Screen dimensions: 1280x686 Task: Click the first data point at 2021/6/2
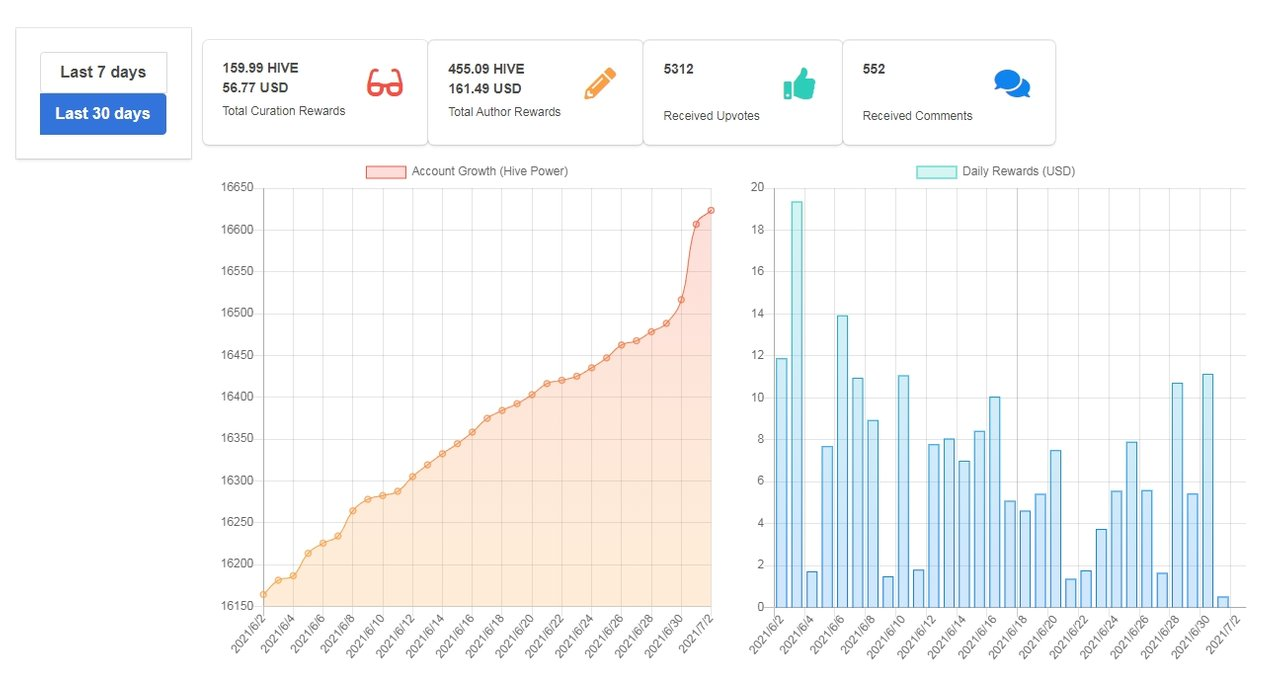[264, 594]
